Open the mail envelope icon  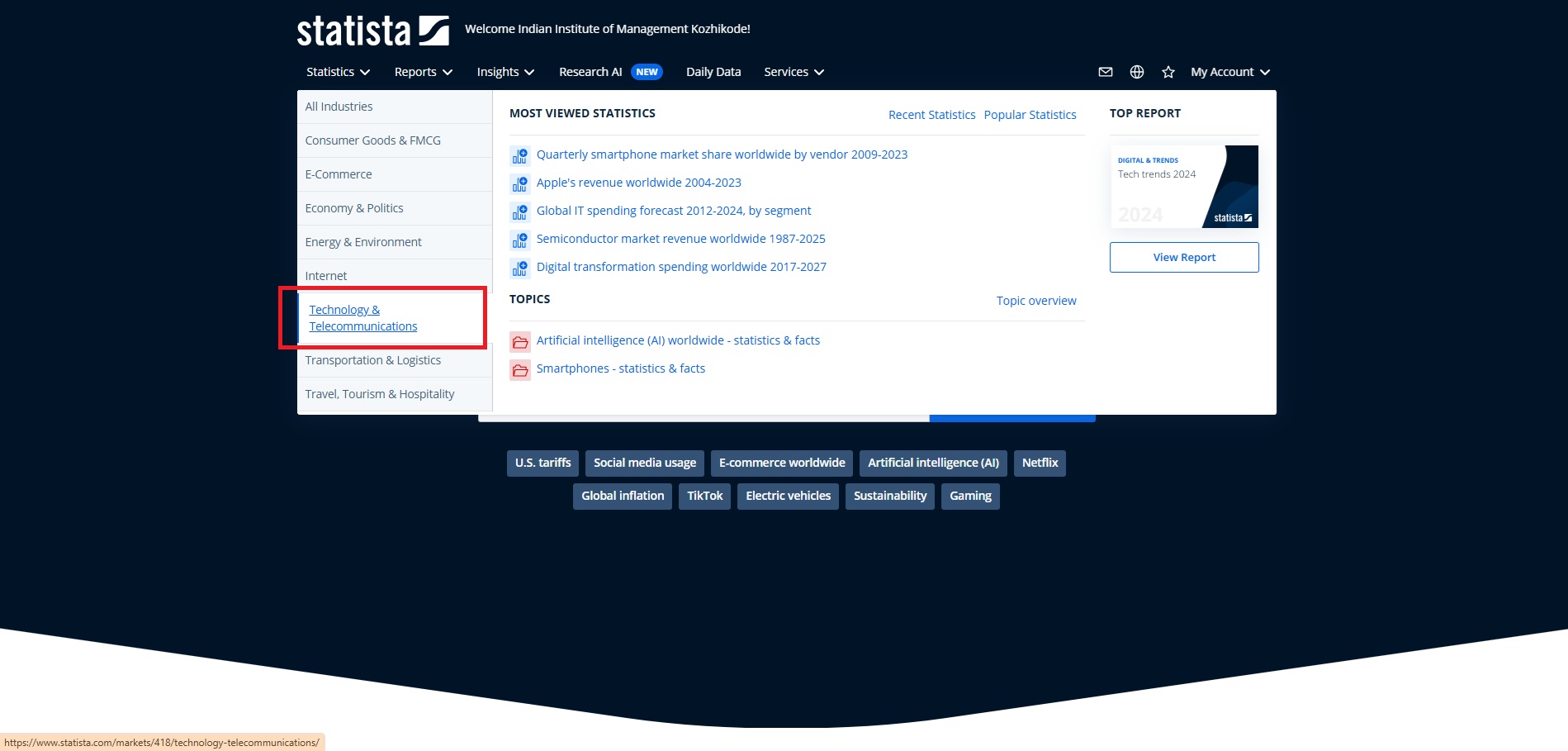pyautogui.click(x=1105, y=72)
